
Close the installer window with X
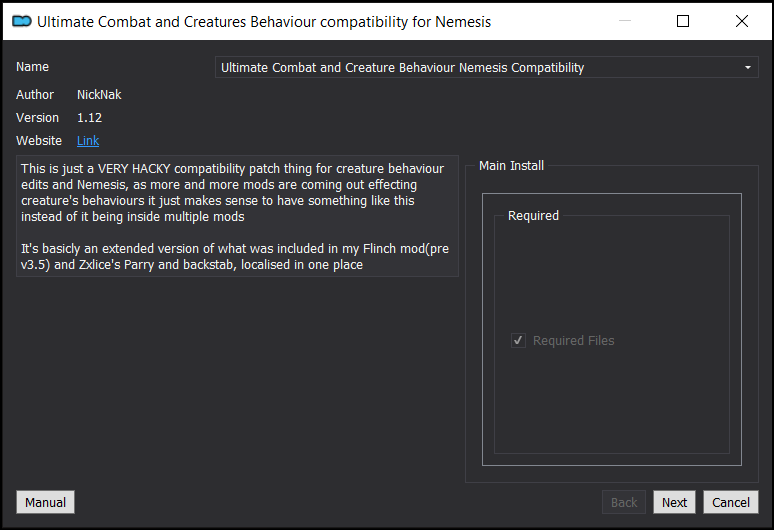[741, 21]
